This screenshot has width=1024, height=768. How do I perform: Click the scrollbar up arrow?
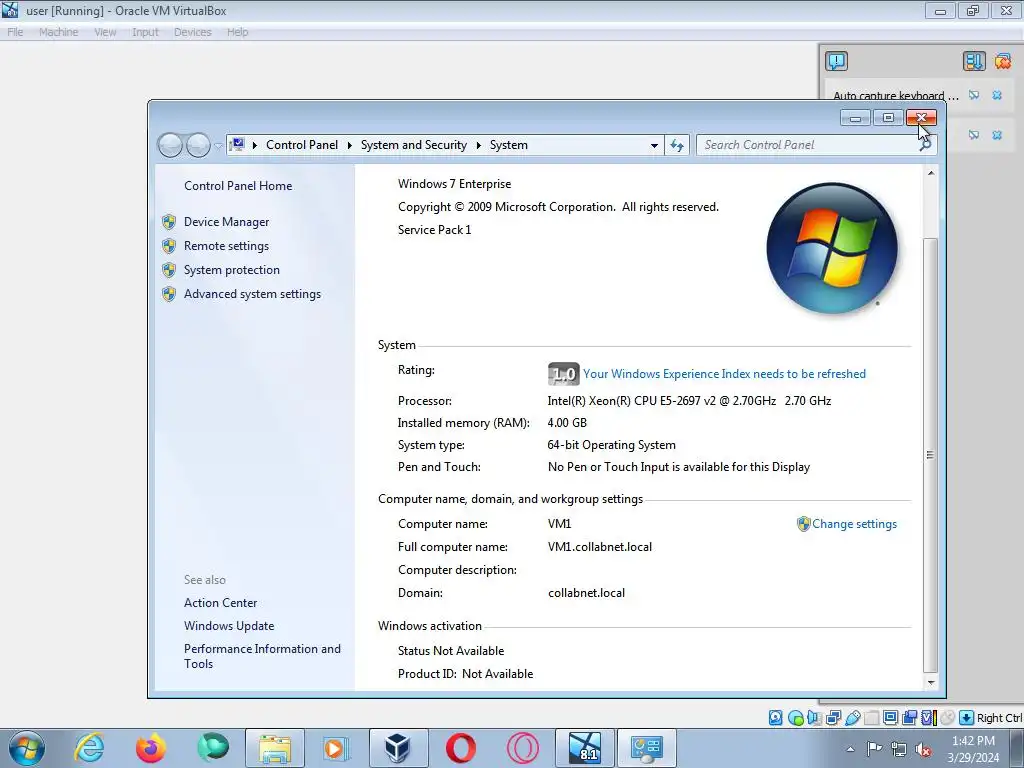[931, 173]
